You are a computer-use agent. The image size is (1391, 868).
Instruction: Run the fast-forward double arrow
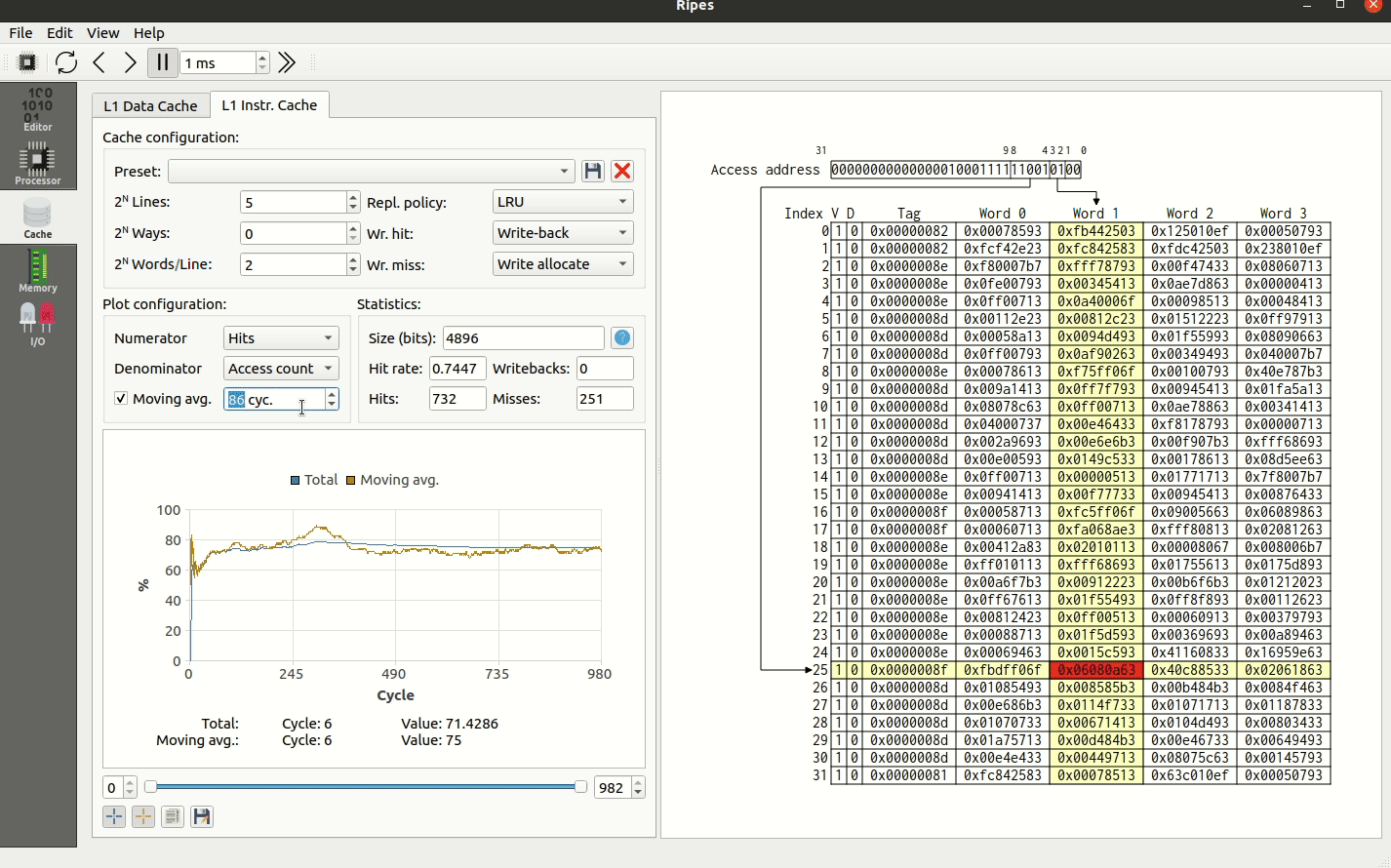tap(287, 62)
